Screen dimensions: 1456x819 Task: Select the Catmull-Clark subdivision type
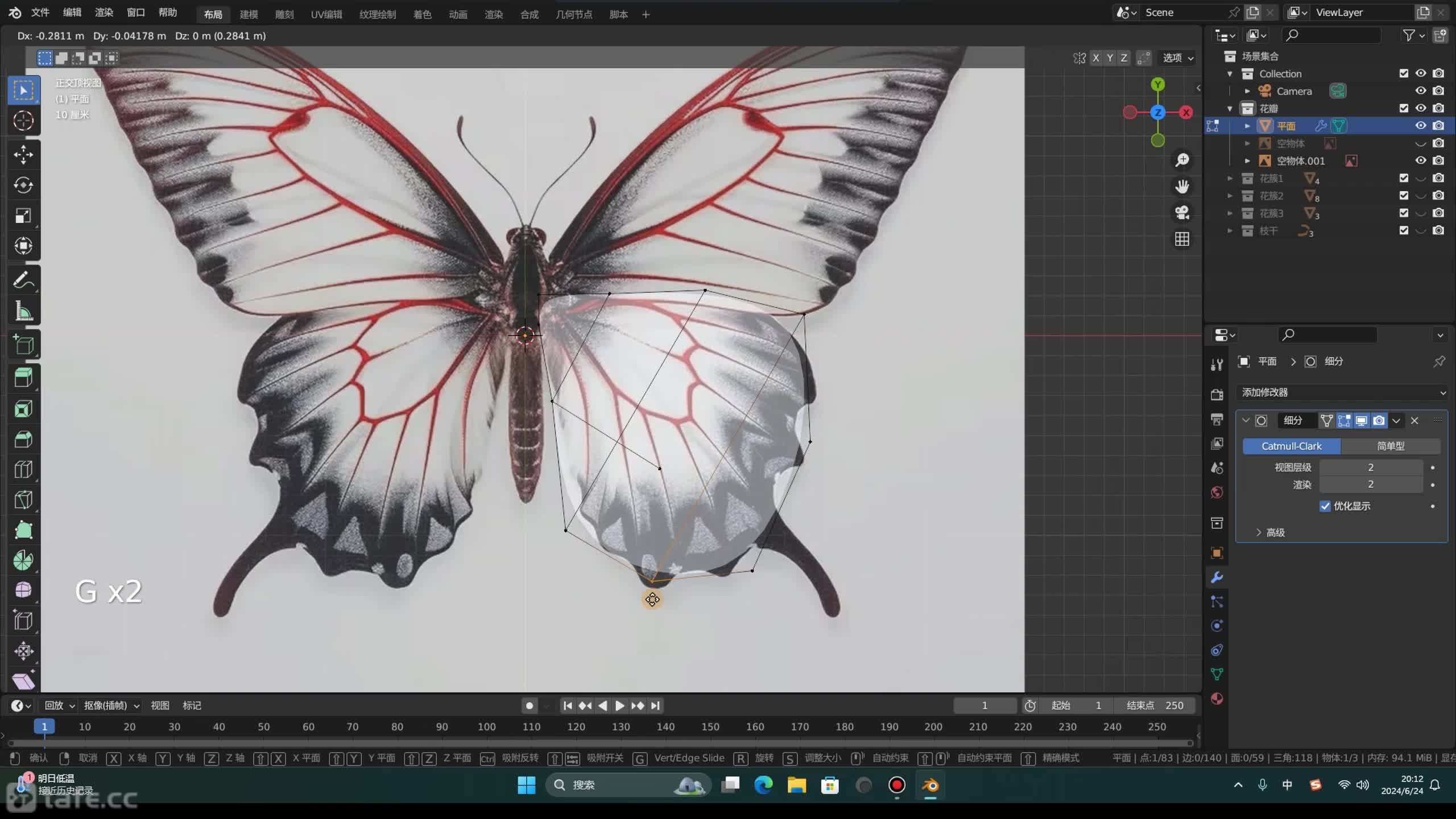1291,446
